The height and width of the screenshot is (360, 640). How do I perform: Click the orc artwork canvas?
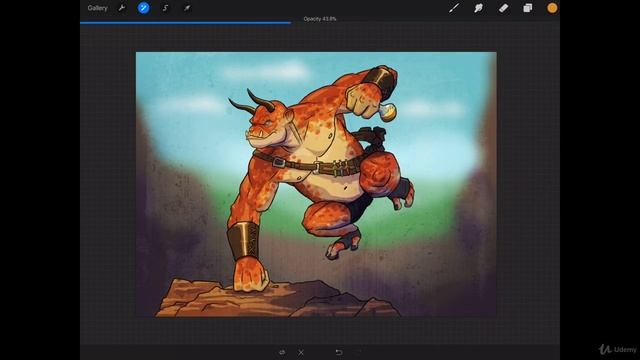click(x=316, y=184)
